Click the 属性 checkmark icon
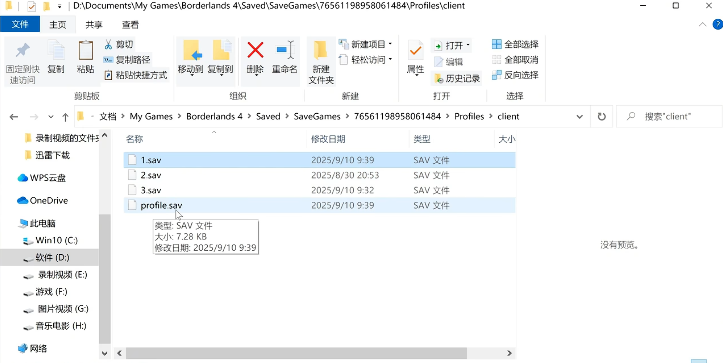723x363 pixels. click(x=415, y=51)
